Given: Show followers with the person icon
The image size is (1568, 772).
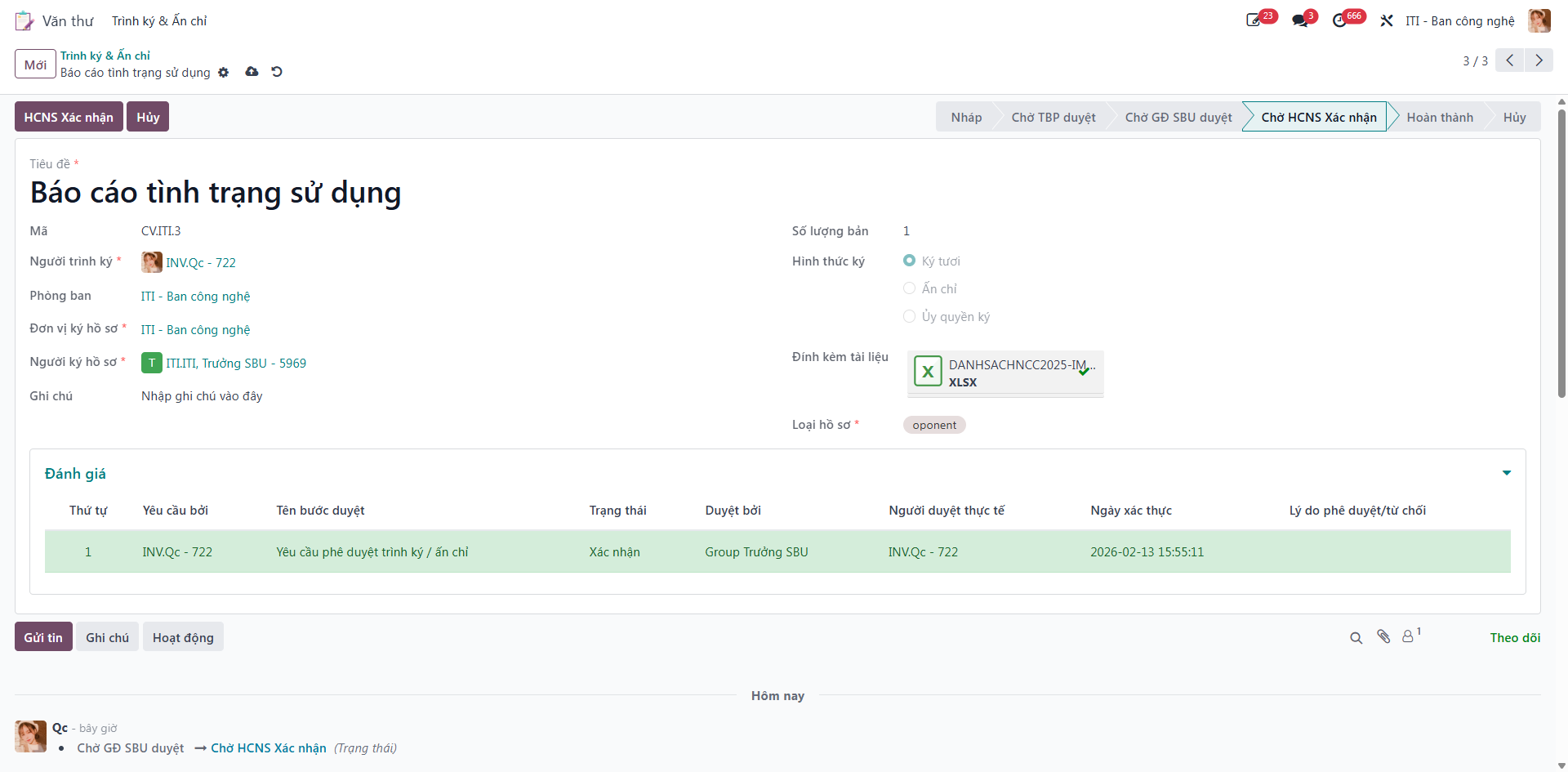Looking at the screenshot, I should pos(1408,636).
